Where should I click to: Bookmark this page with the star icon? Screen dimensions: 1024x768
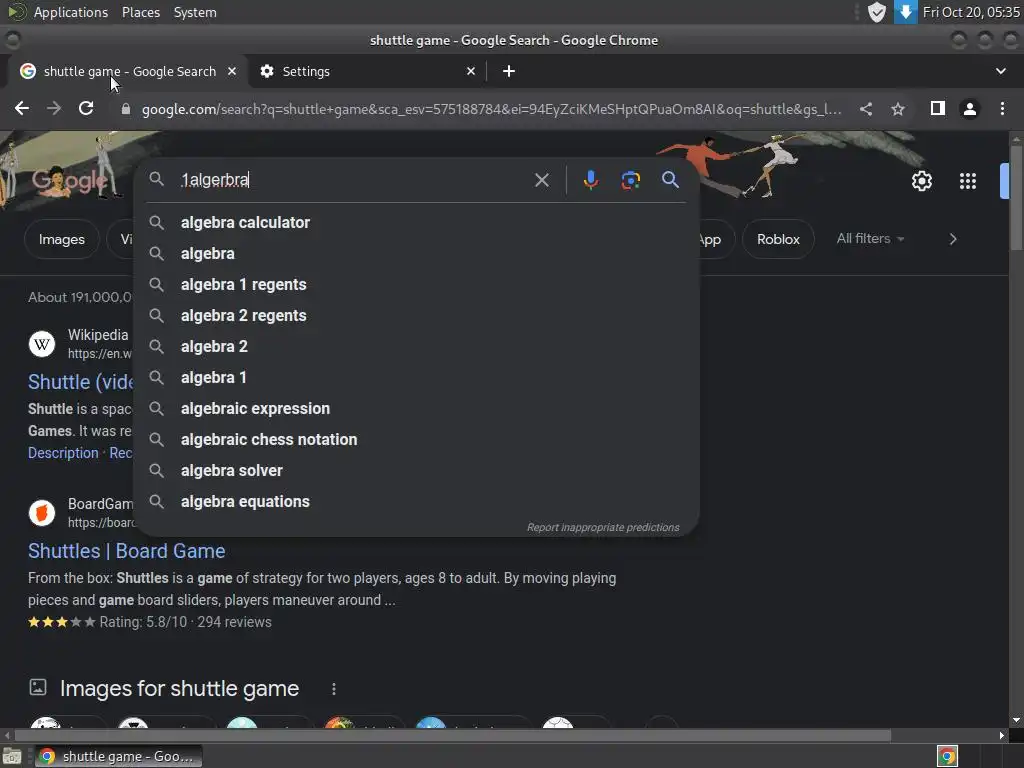coord(898,109)
